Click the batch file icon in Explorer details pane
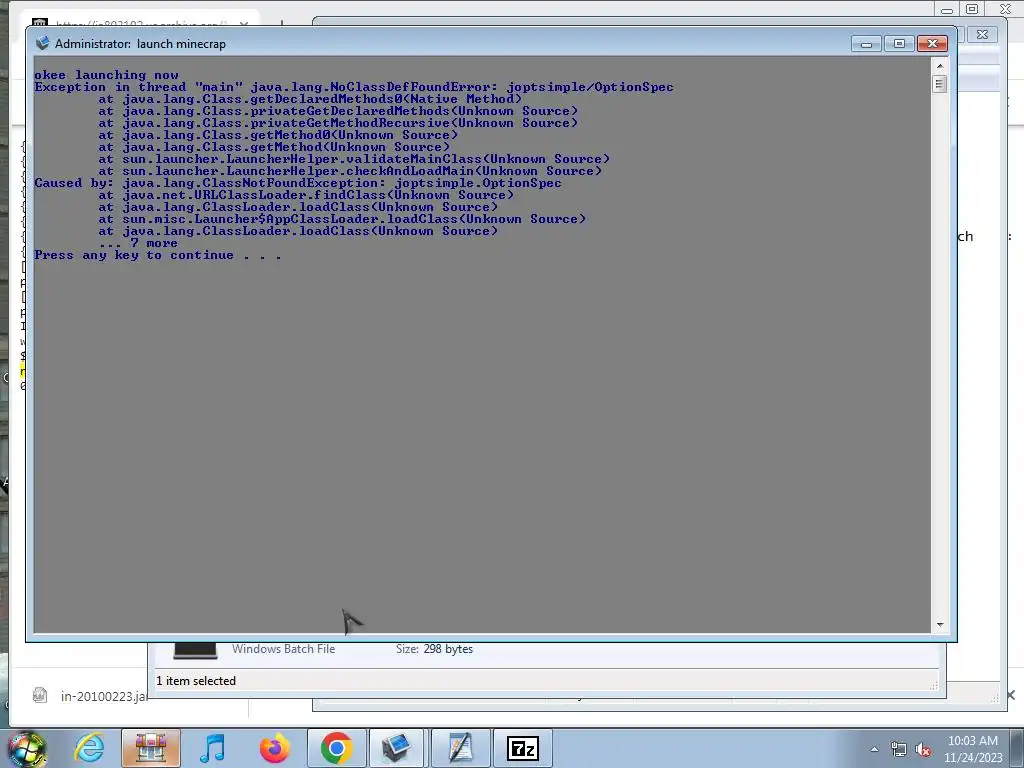The width and height of the screenshot is (1024, 768). [195, 651]
